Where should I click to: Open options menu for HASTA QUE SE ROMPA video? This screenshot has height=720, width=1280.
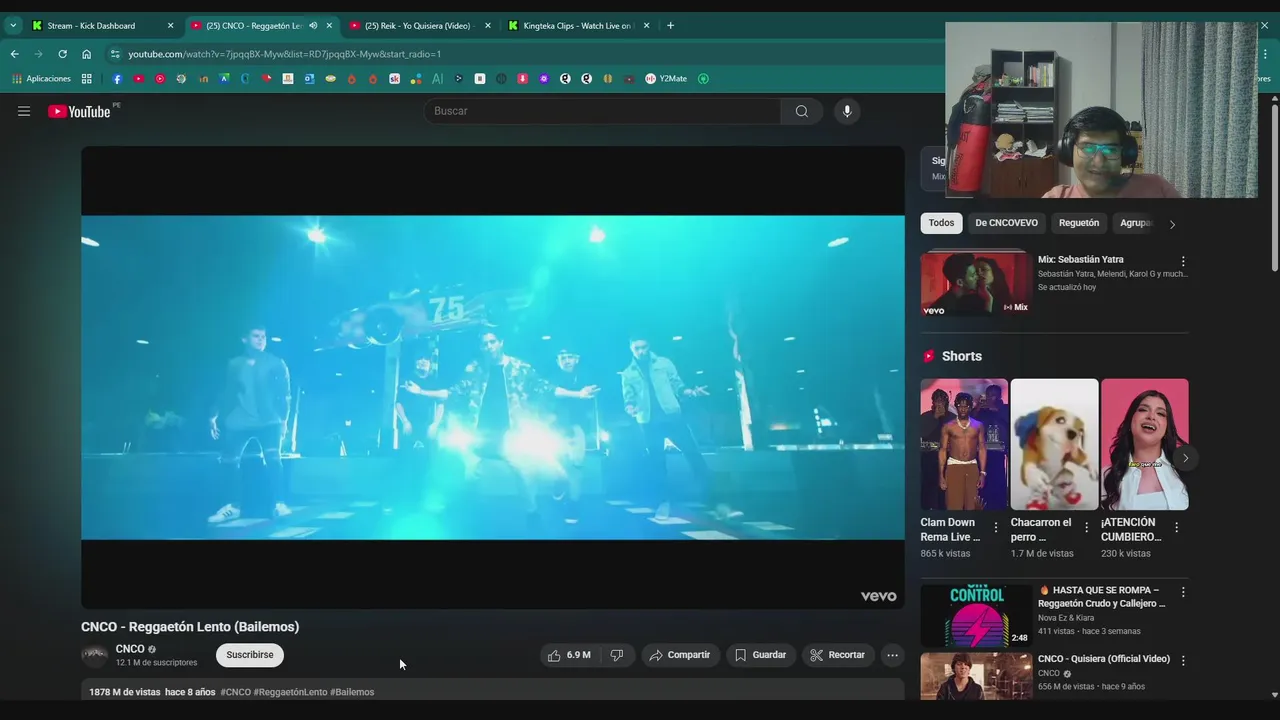pyautogui.click(x=1183, y=592)
